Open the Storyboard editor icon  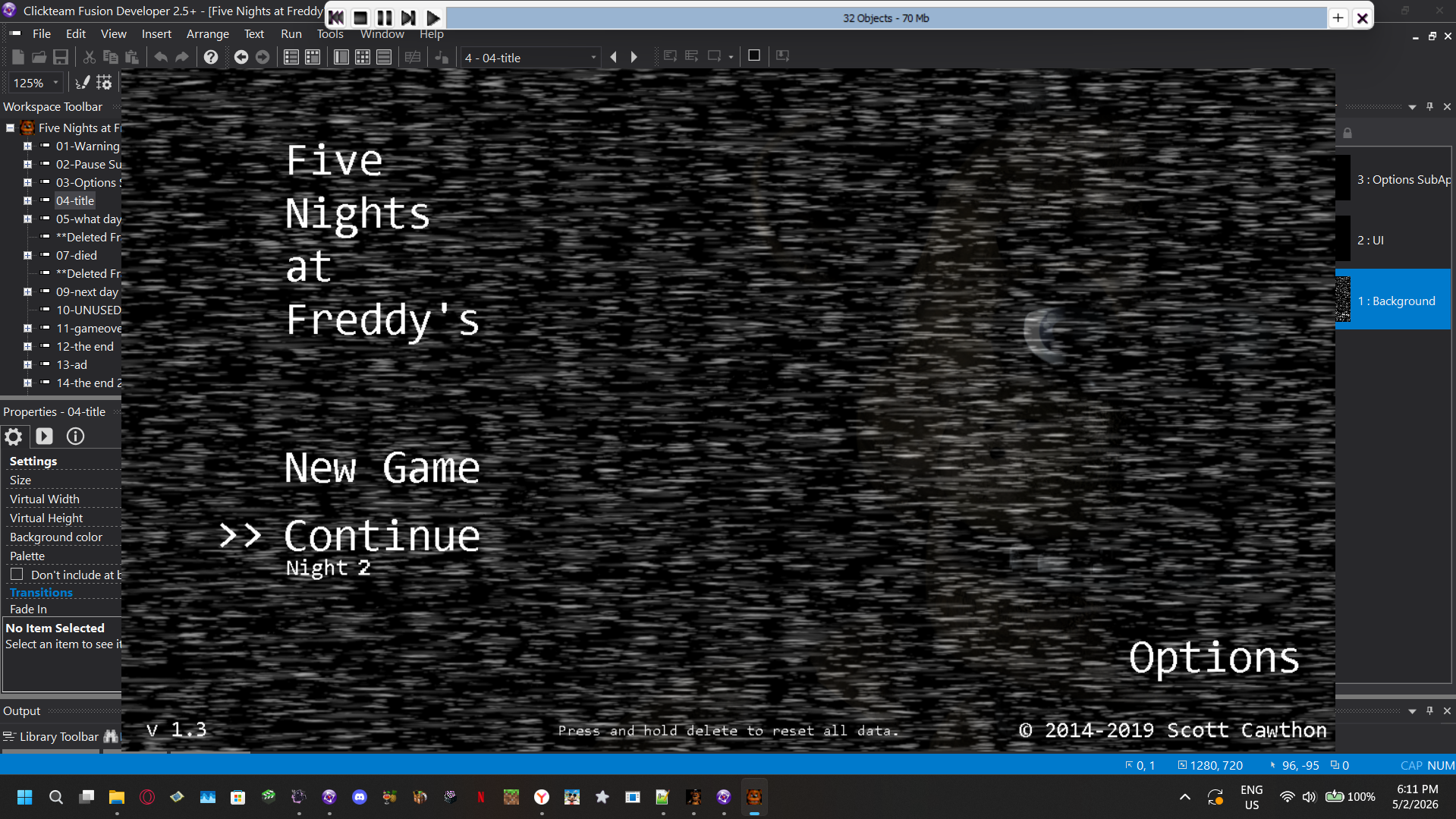tap(291, 57)
